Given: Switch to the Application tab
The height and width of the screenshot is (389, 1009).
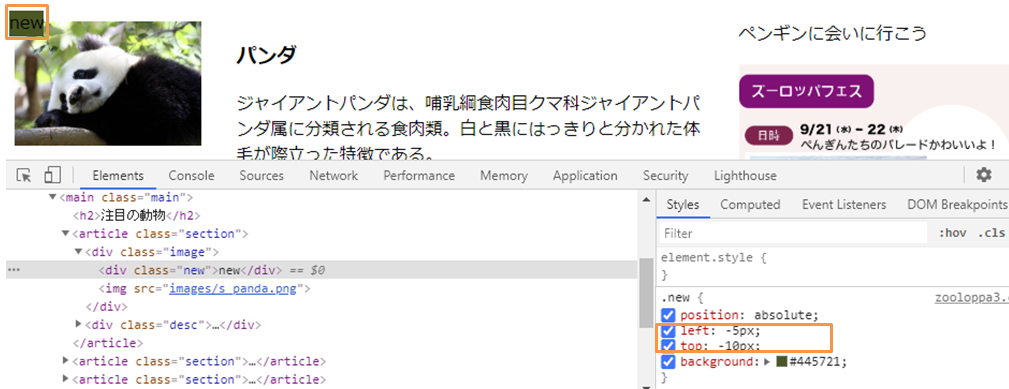Looking at the screenshot, I should pyautogui.click(x=585, y=176).
